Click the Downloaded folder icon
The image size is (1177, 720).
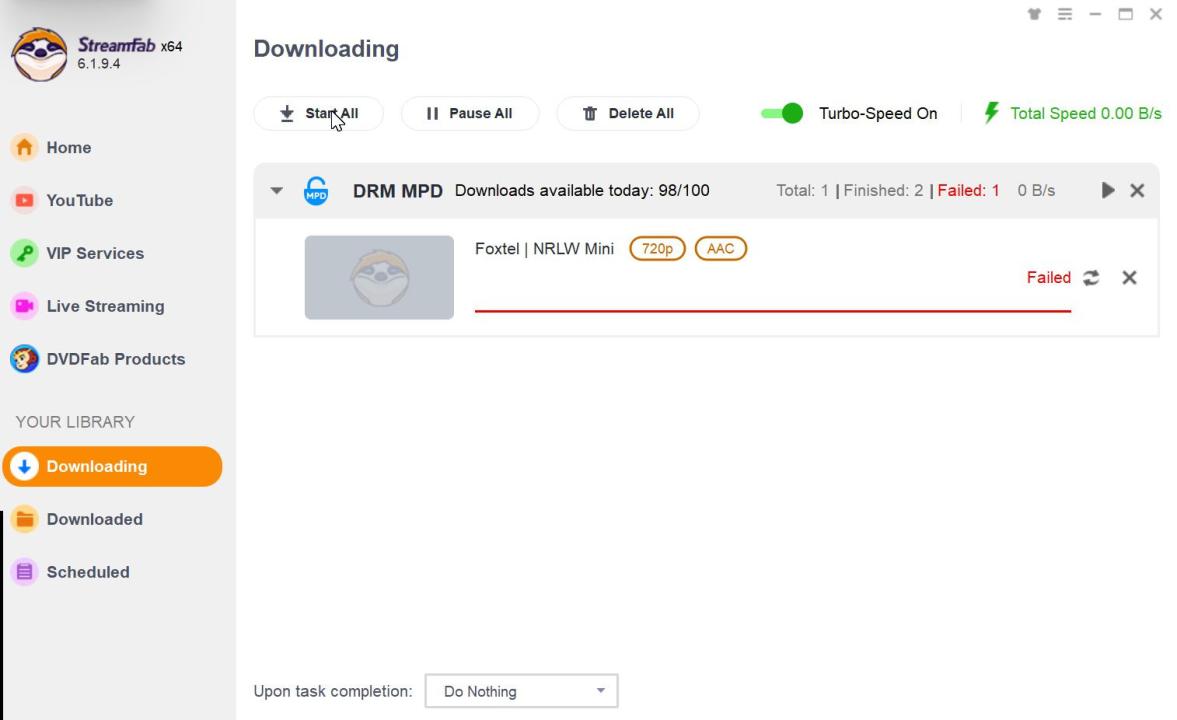tap(24, 519)
